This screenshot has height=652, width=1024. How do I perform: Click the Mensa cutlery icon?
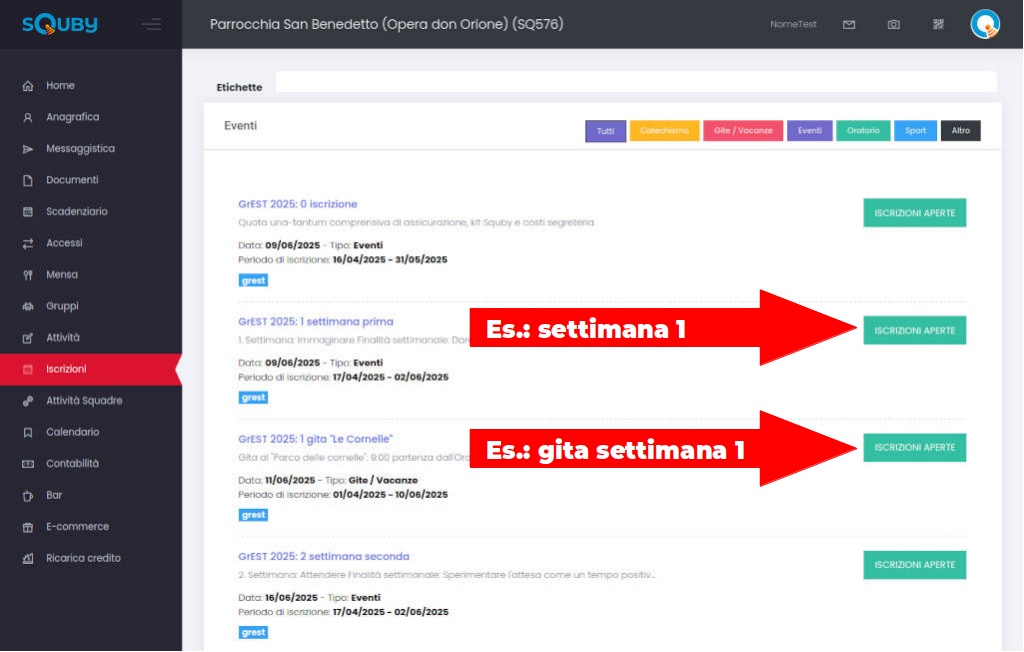pos(27,275)
